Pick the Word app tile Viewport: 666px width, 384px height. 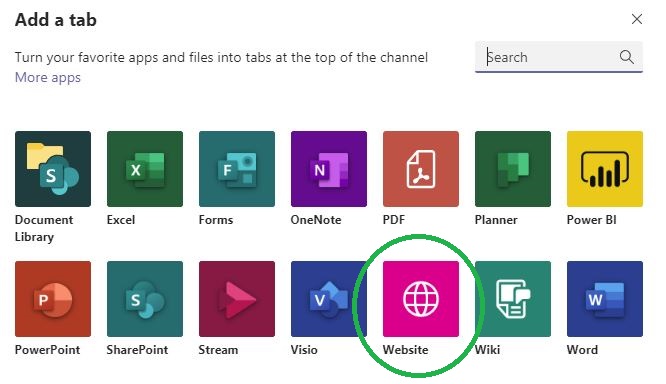coord(605,299)
